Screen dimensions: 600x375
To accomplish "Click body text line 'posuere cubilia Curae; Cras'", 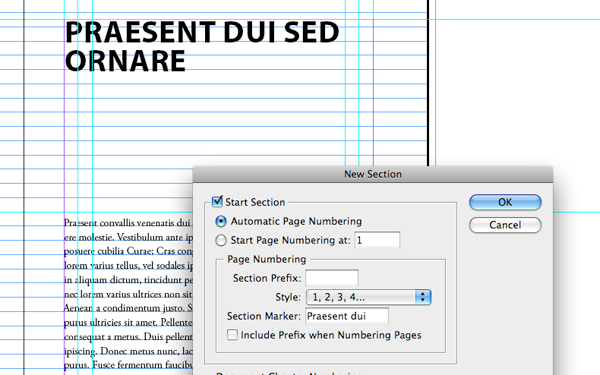I will [x=128, y=251].
